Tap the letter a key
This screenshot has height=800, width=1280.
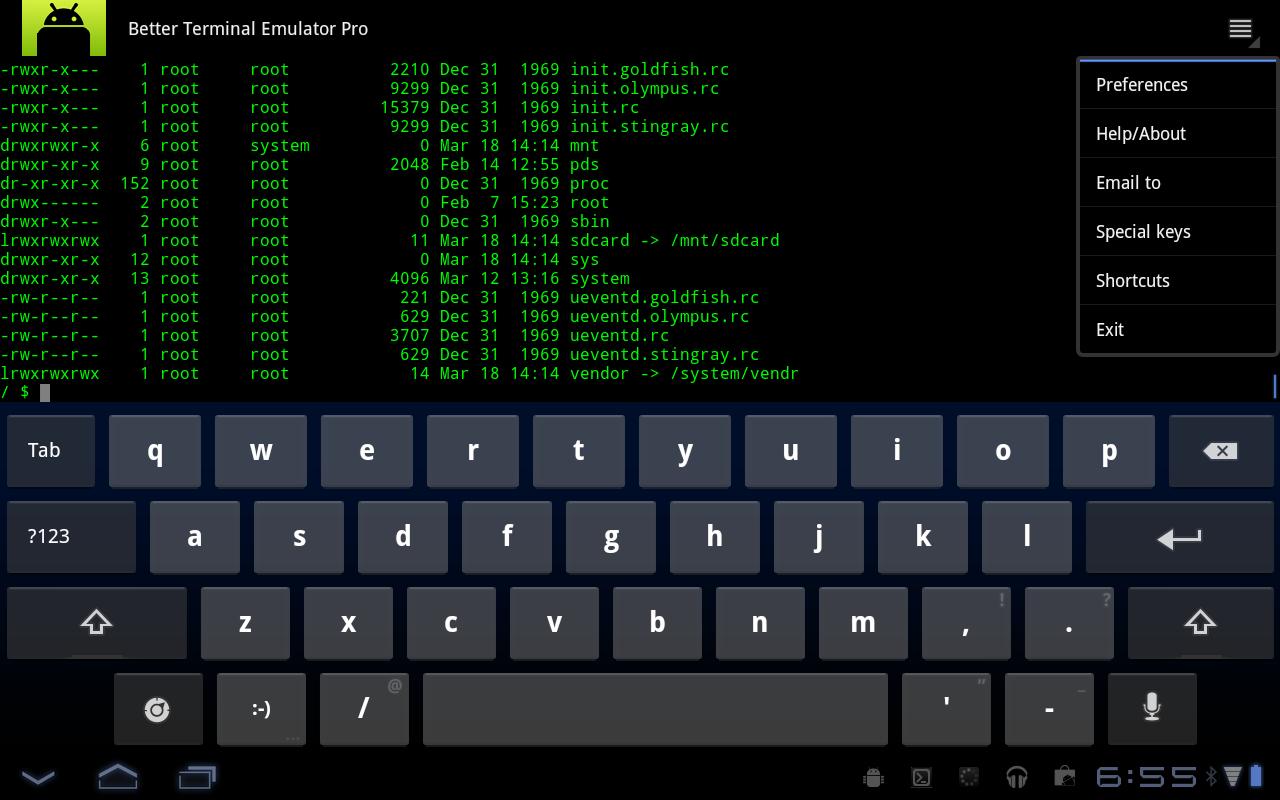195,537
